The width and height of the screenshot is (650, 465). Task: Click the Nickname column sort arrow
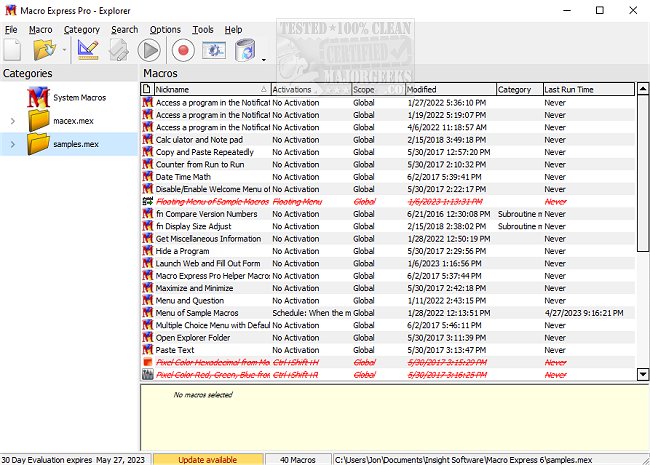click(x=264, y=89)
